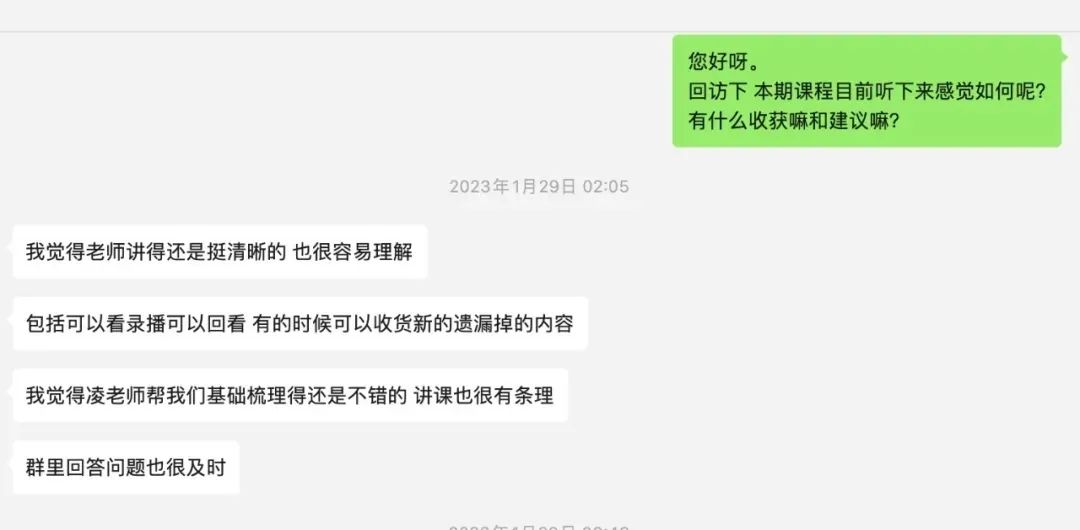Click the line starting with "回访下 本期课程"
The width and height of the screenshot is (1080, 530).
pyautogui.click(x=867, y=91)
